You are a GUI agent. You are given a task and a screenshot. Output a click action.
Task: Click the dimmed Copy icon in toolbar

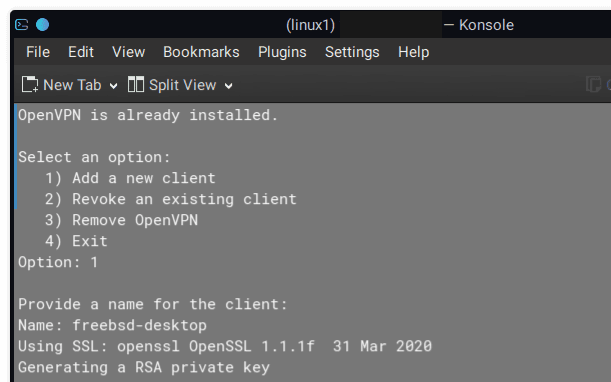593,84
